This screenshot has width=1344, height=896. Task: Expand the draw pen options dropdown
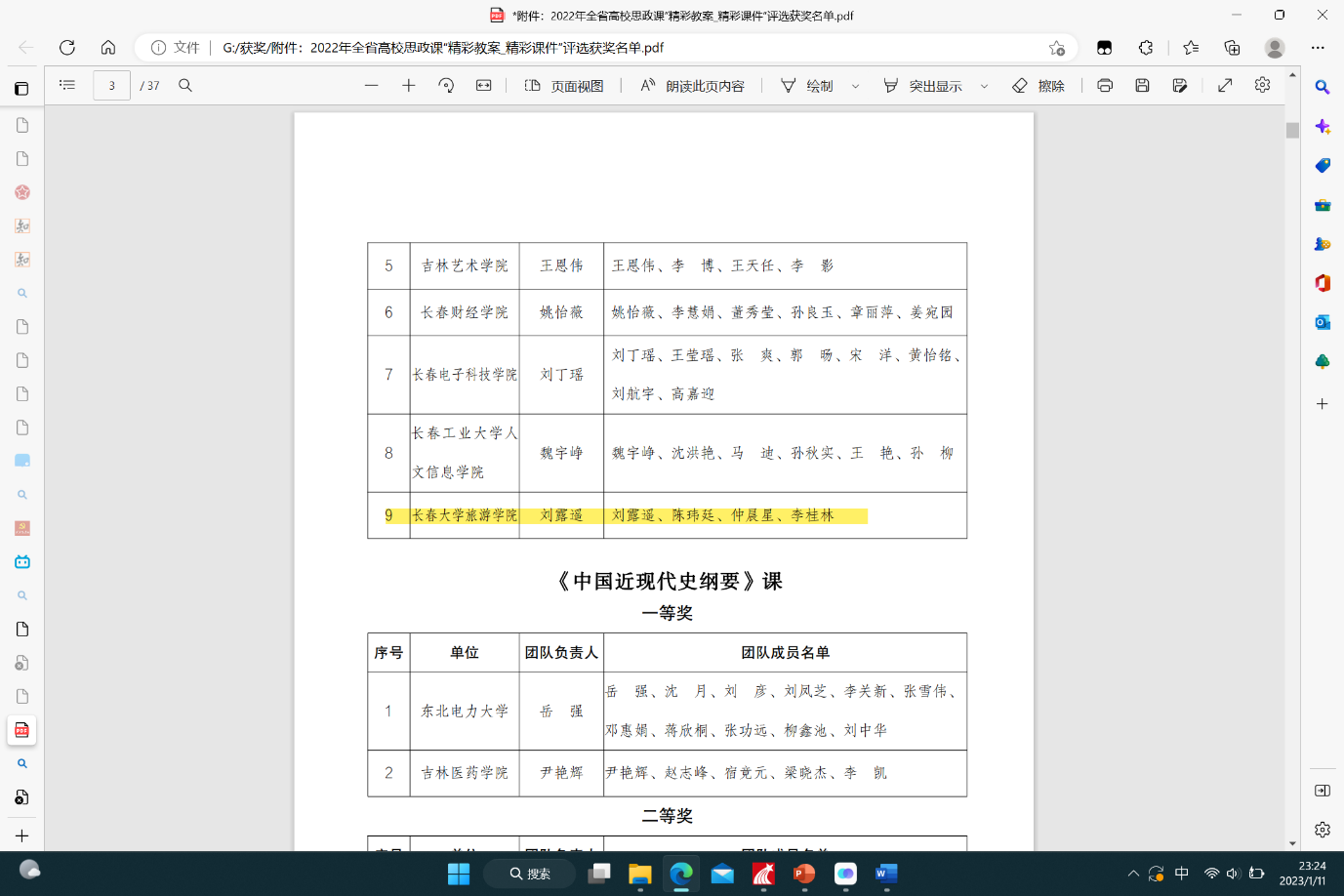point(855,86)
